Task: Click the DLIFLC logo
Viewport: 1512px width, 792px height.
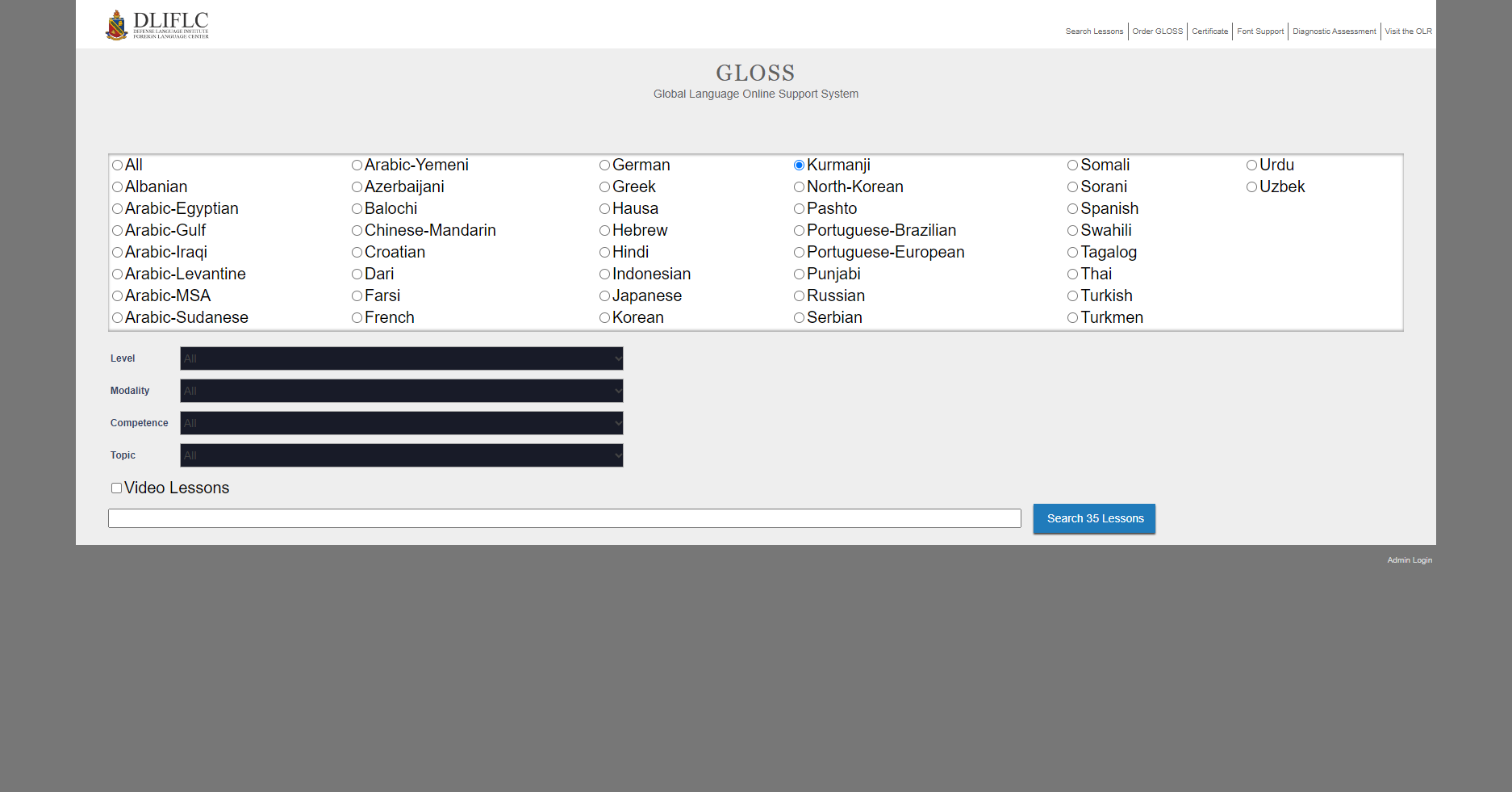Action: (157, 24)
